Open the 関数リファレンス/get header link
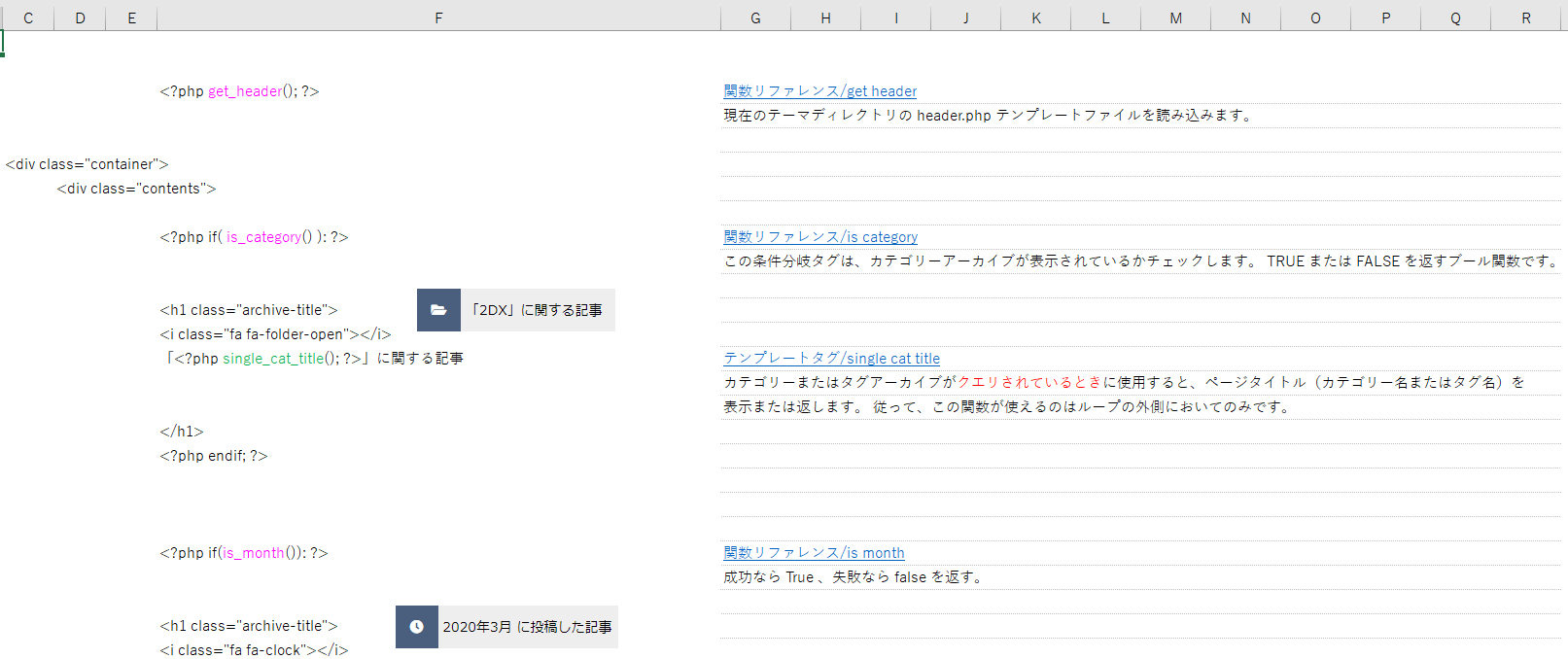The image size is (1568, 659). click(819, 91)
